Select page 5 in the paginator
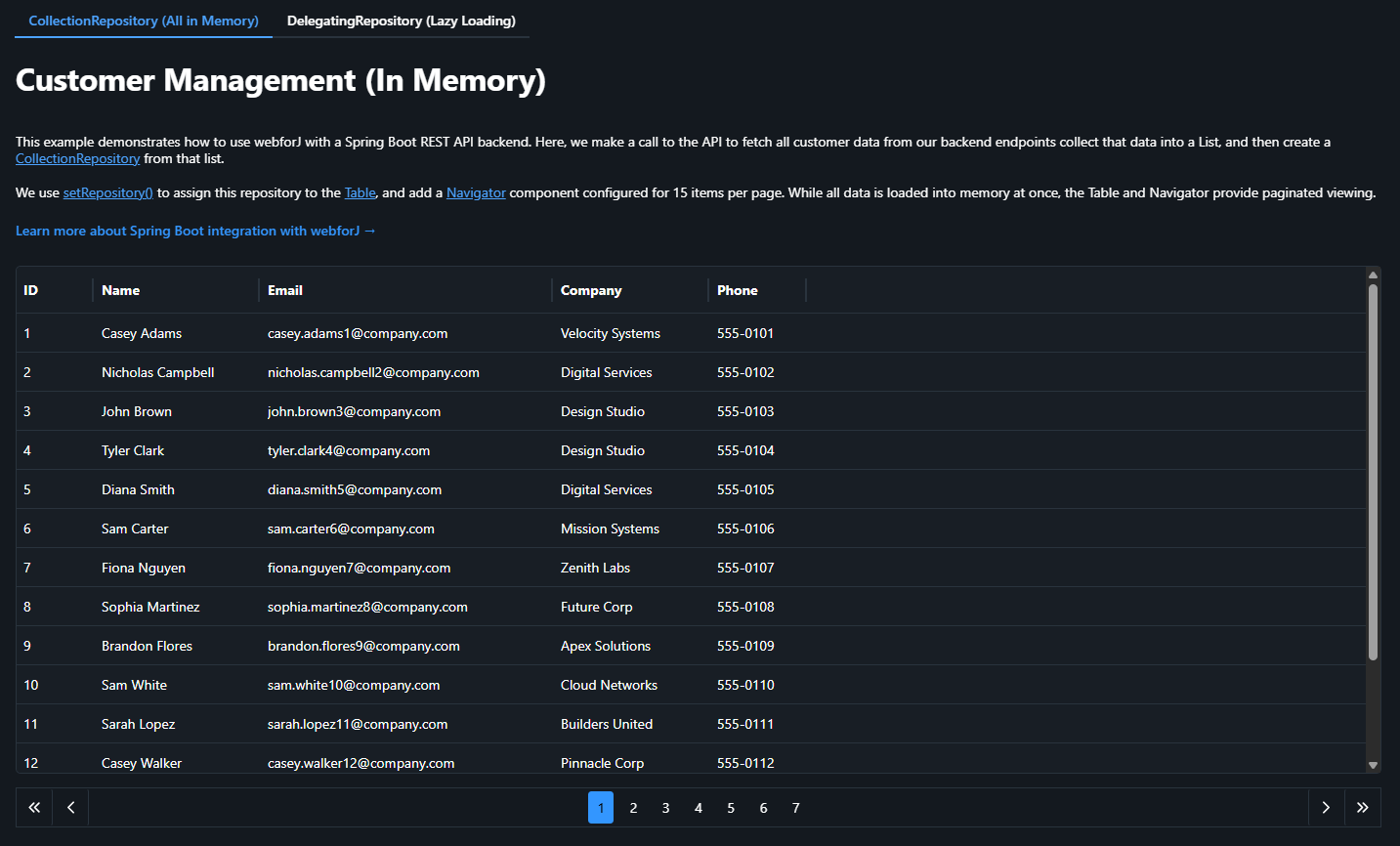Image resolution: width=1400 pixels, height=846 pixels. click(x=731, y=807)
